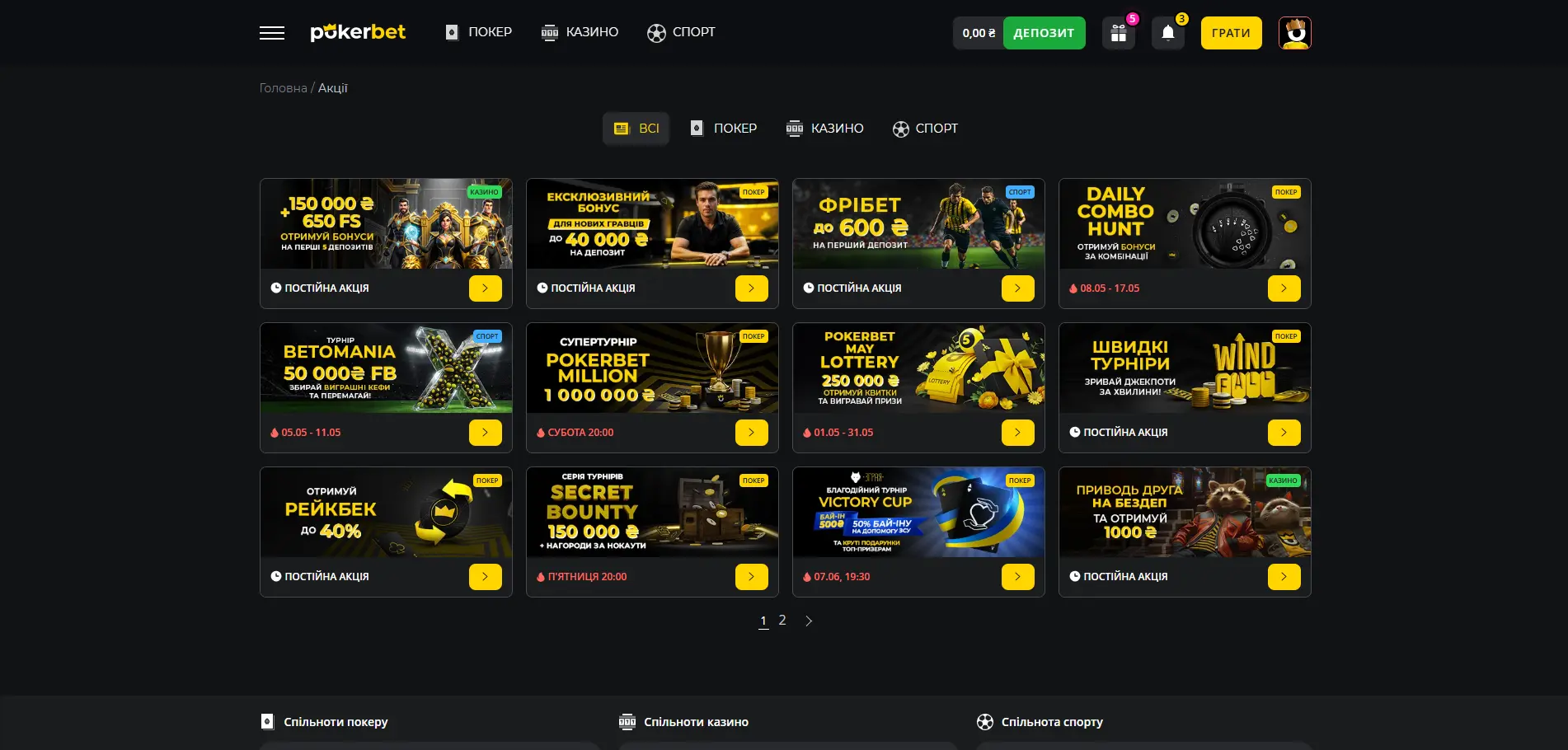Viewport: 1568px width, 750px height.
Task: Open arrow for Pokerbet Million promo
Action: (x=752, y=433)
